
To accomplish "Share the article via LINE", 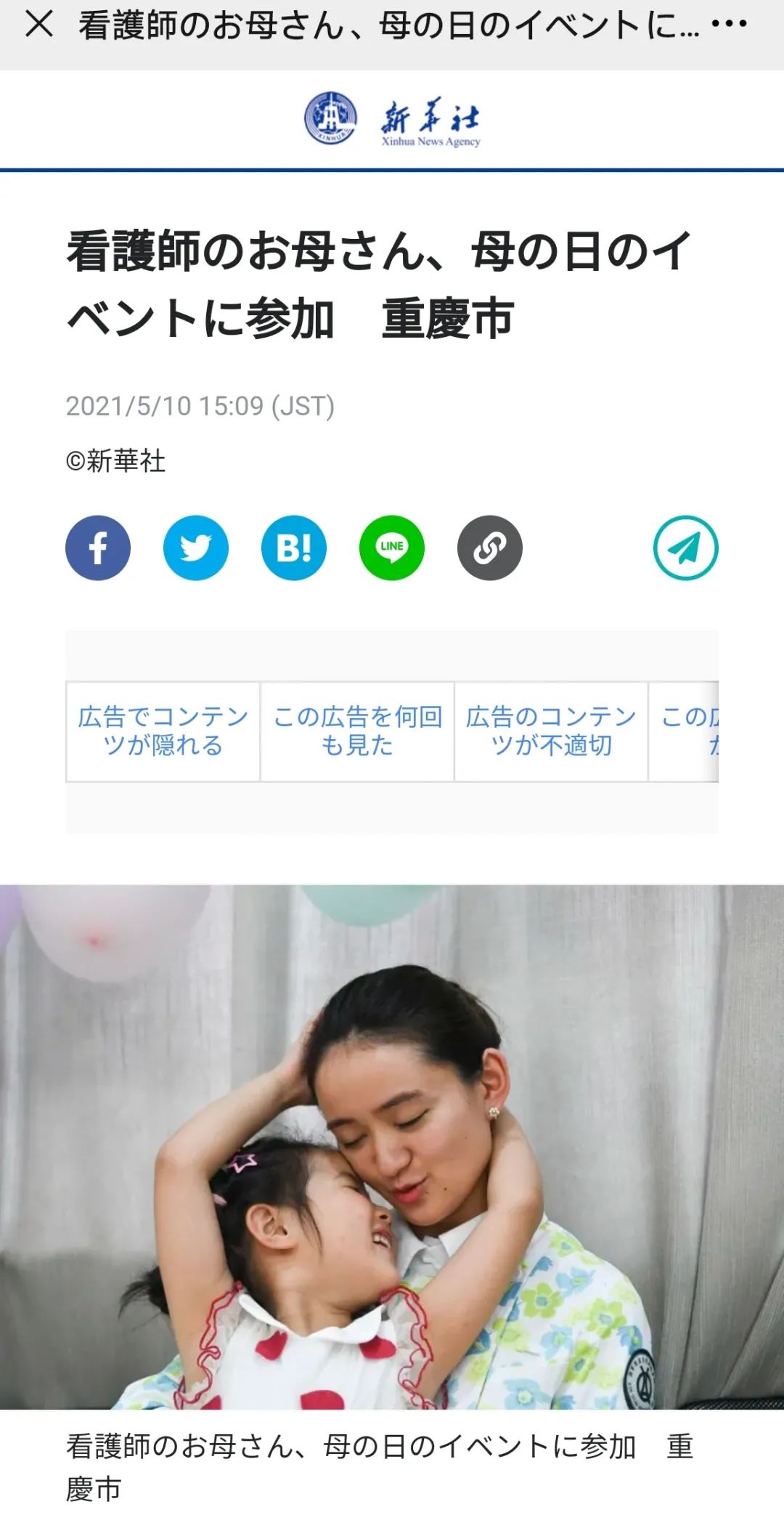I will pos(392,548).
